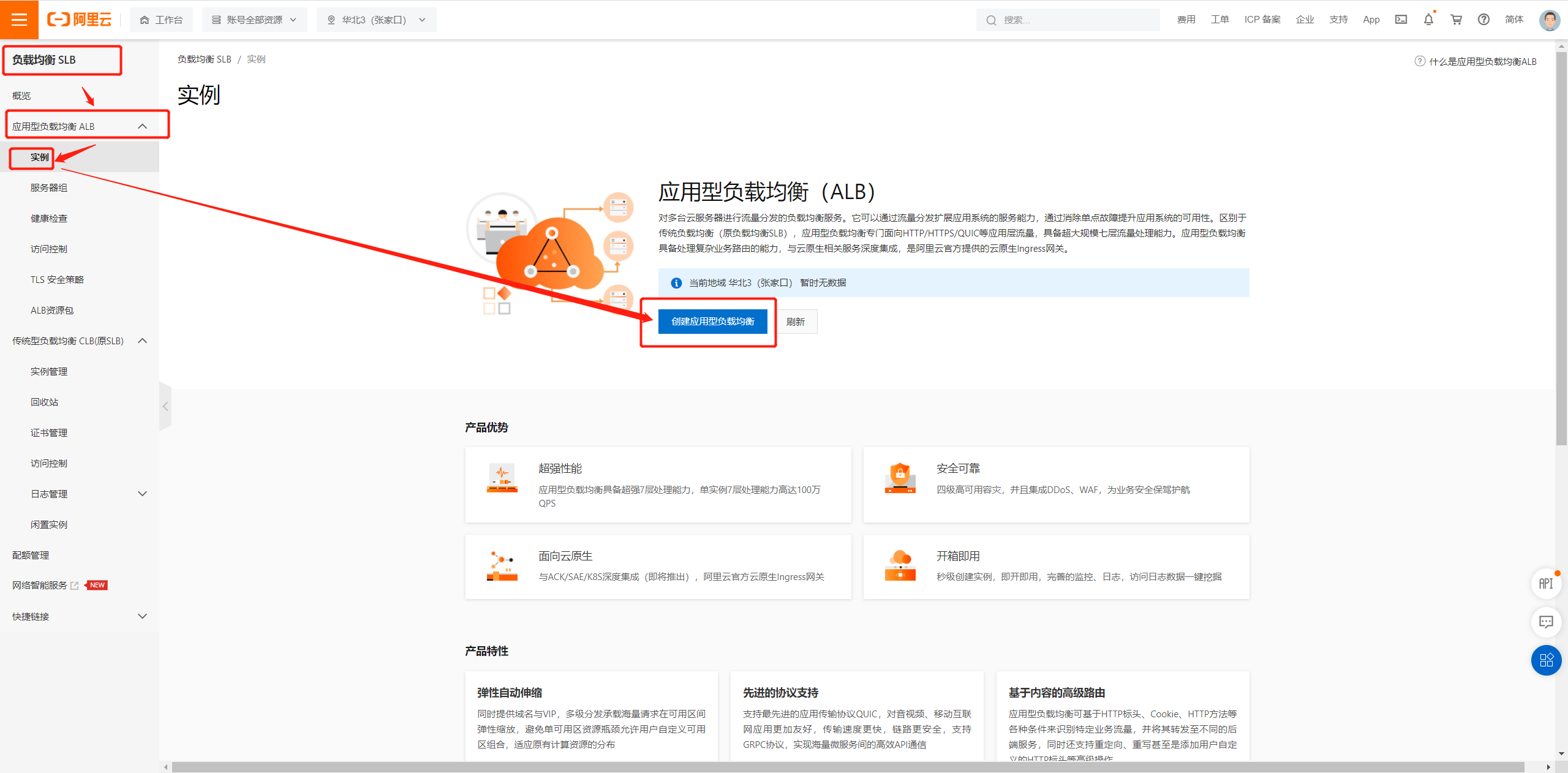Open the hamburger main menu
This screenshot has width=1568, height=773.
click(x=19, y=20)
